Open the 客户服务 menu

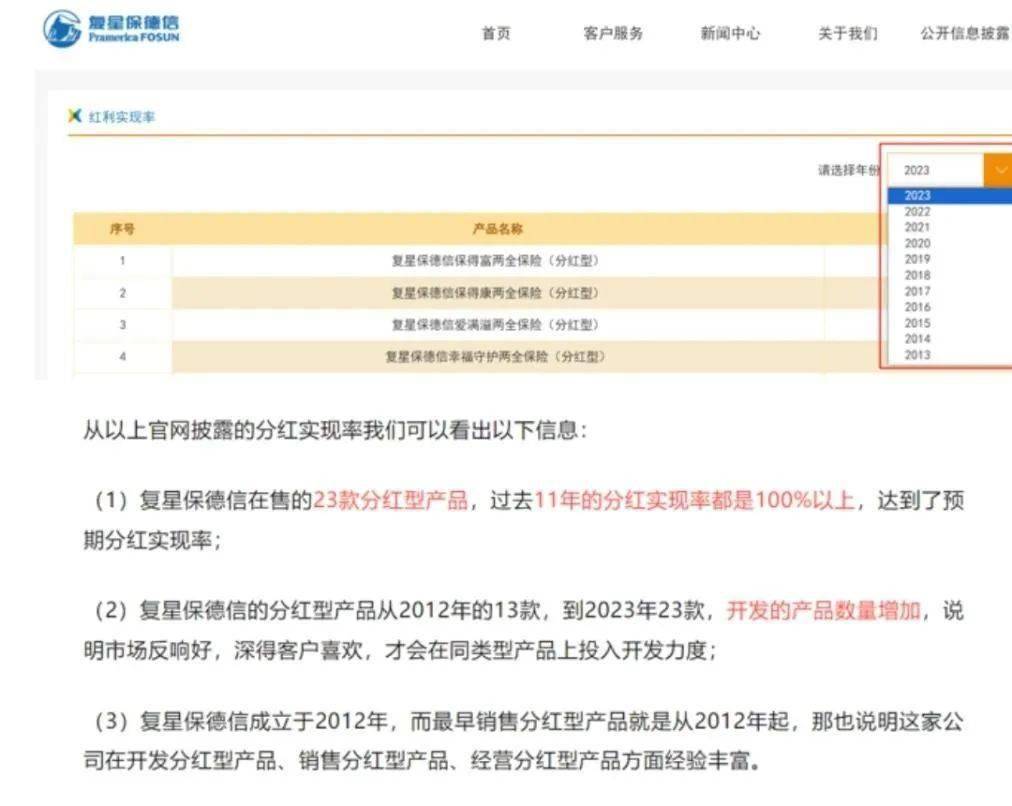click(613, 33)
